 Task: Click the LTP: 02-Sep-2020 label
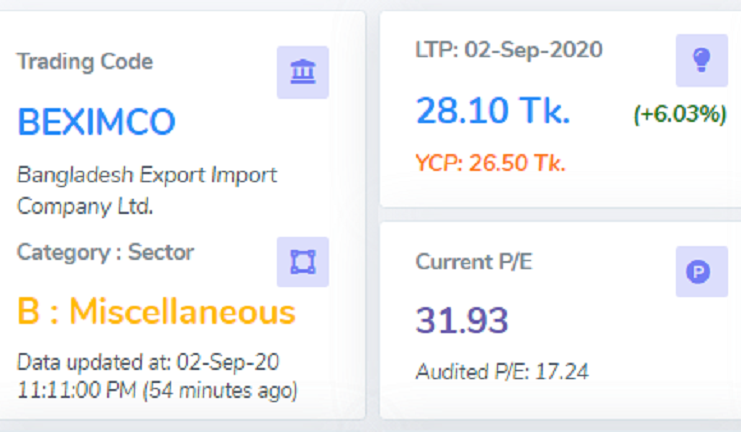click(x=509, y=50)
